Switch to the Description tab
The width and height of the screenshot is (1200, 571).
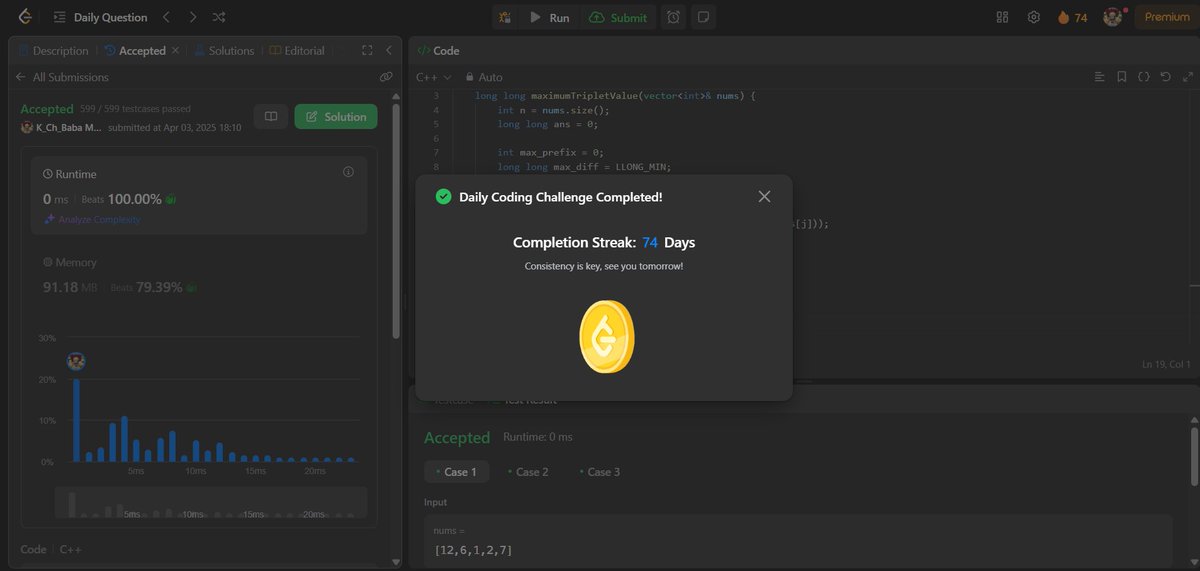[x=53, y=50]
